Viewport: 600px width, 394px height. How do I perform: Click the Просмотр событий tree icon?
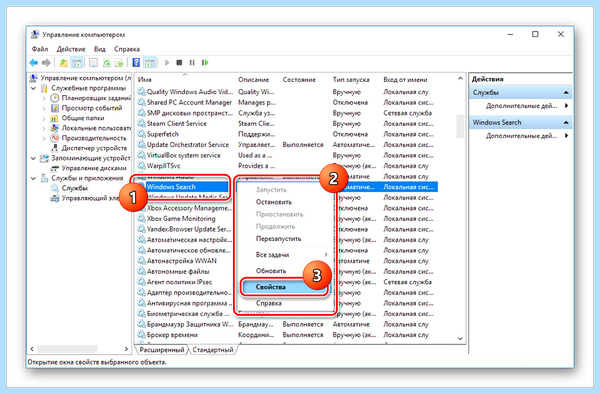click(55, 108)
